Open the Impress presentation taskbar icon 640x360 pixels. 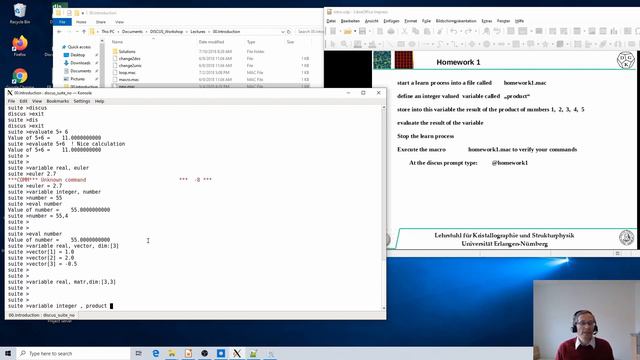click(188, 353)
